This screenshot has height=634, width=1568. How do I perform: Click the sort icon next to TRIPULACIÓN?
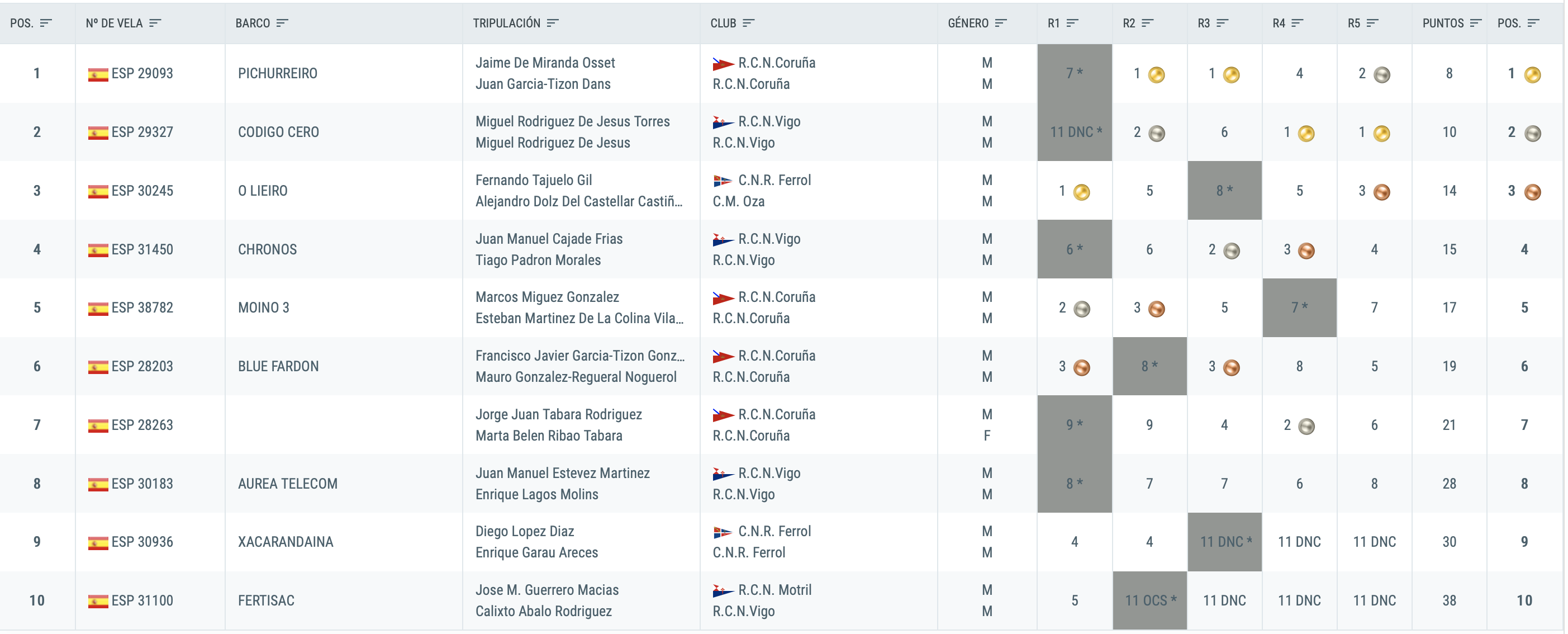point(552,23)
